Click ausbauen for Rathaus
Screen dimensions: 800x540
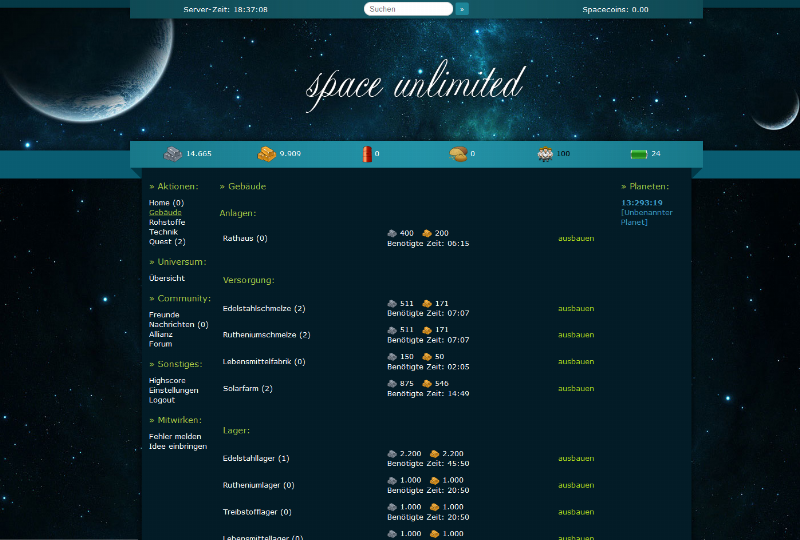(576, 238)
